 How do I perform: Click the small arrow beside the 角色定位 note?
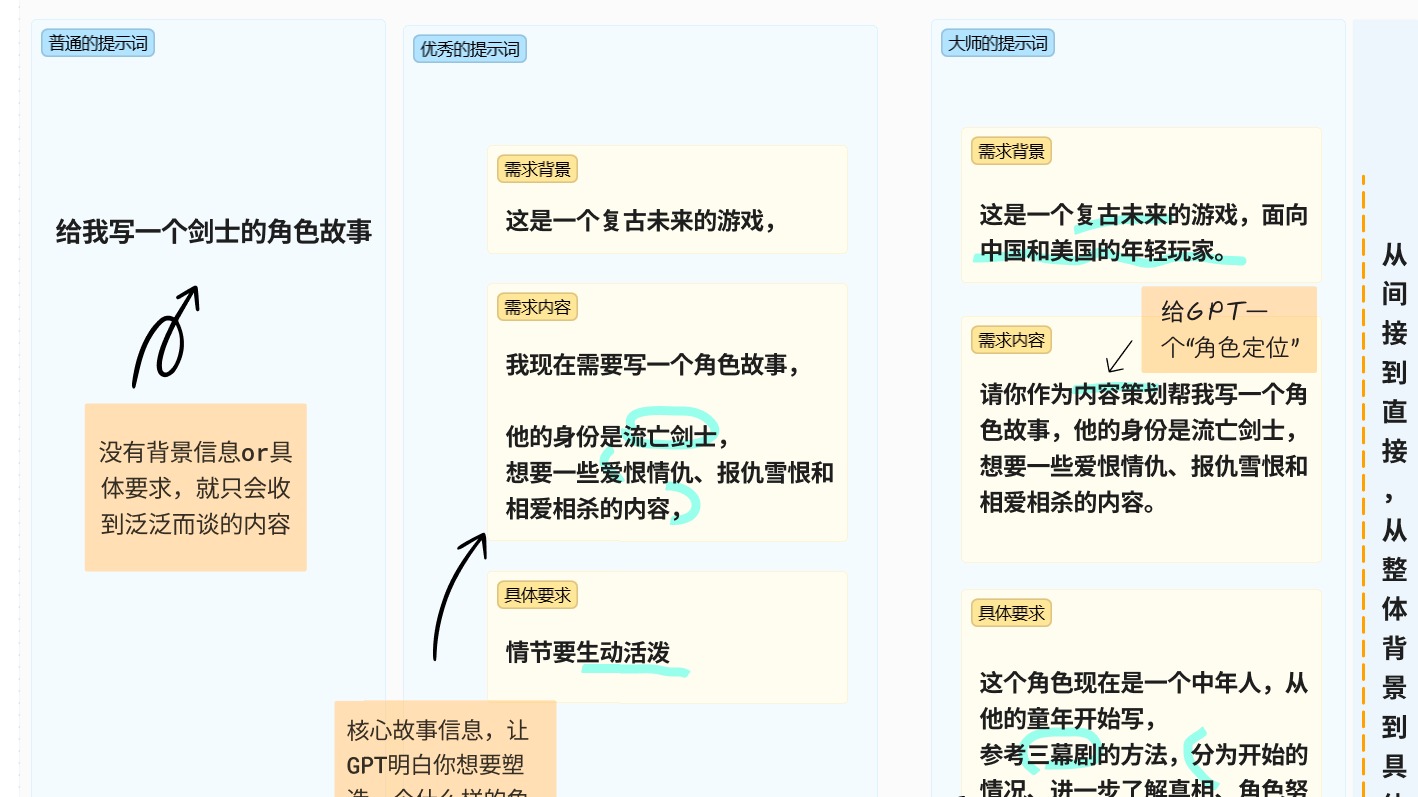(x=1120, y=356)
